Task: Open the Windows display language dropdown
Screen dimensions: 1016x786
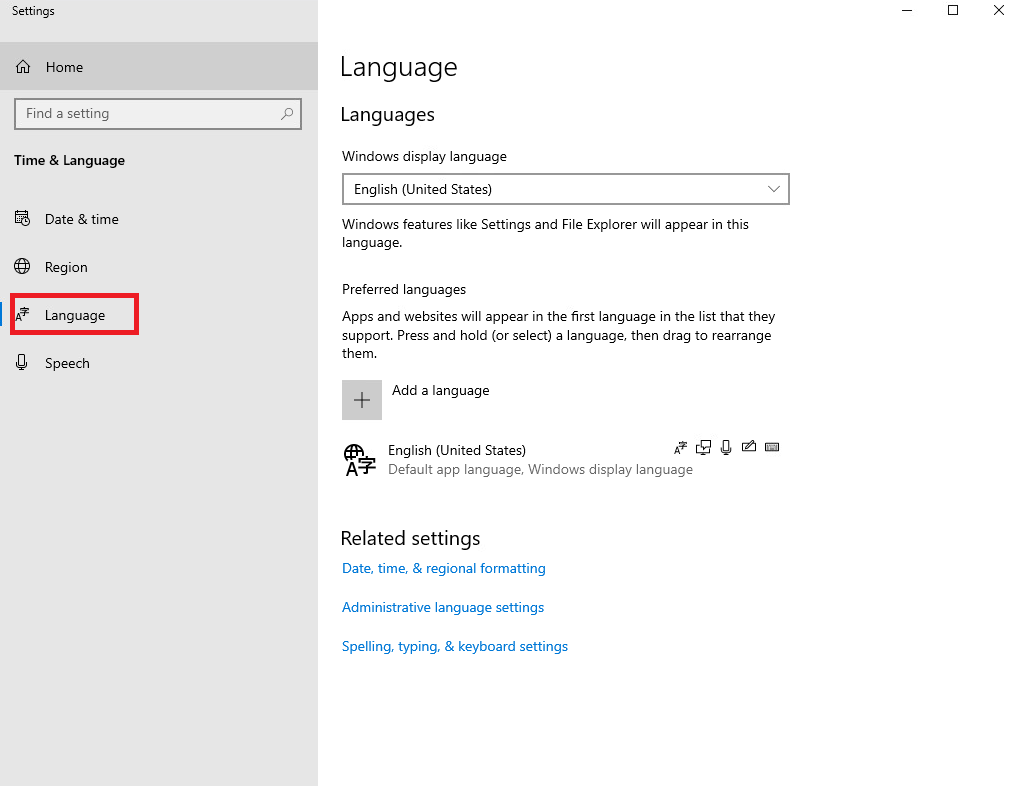Action: pos(565,189)
